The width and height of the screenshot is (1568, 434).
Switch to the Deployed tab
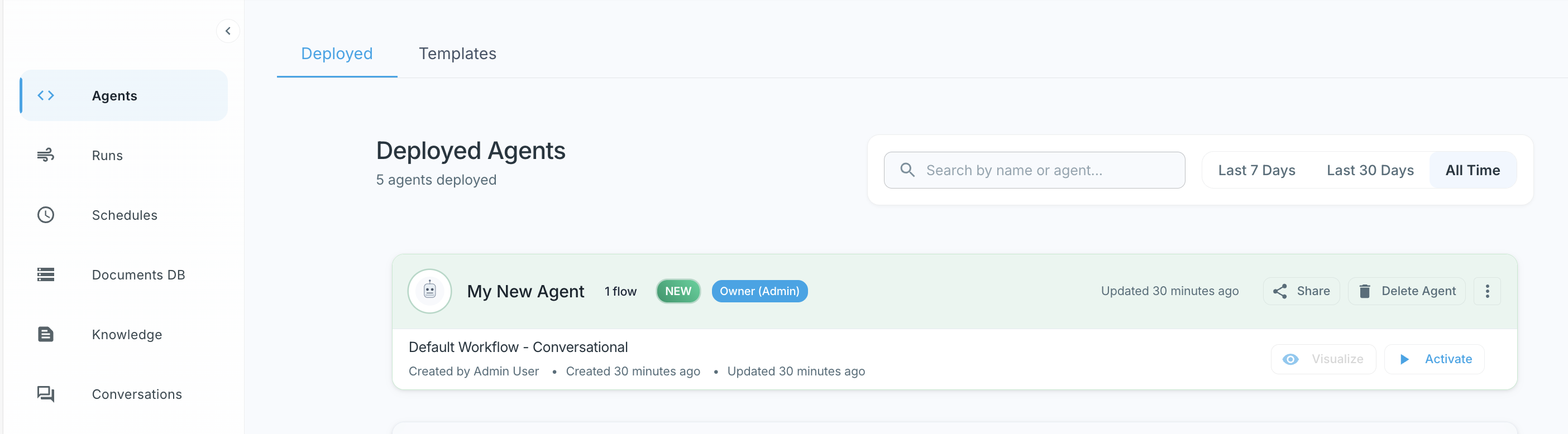coord(337,54)
